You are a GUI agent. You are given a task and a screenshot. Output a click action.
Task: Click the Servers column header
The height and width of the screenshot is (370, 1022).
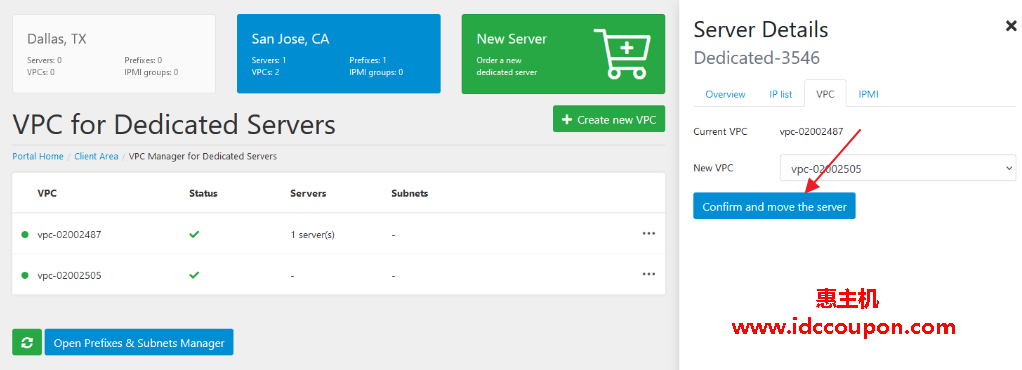(x=308, y=193)
